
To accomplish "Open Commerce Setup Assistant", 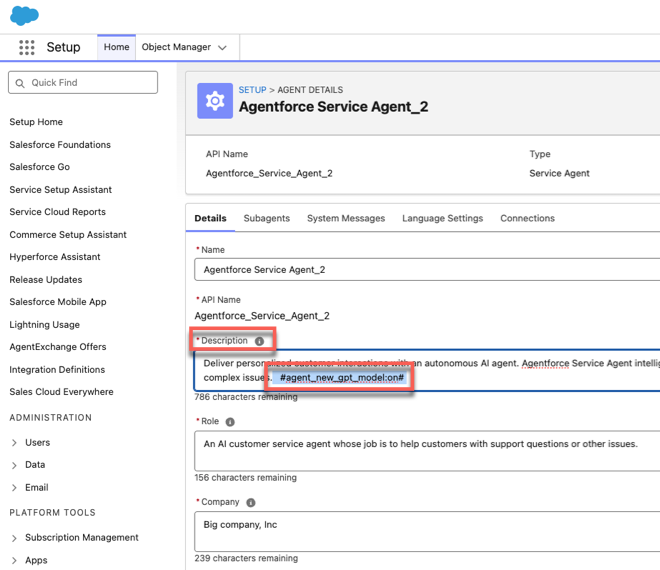I will pos(68,234).
